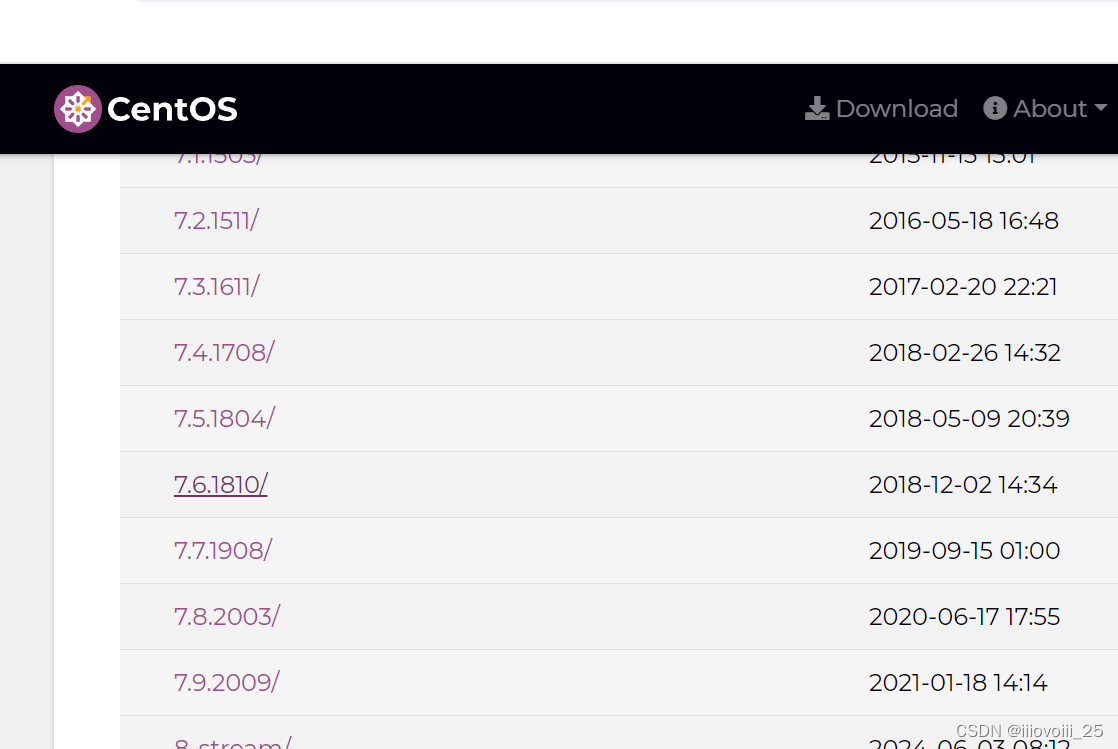Expand the About dropdown caret
The height and width of the screenshot is (749, 1118).
[1101, 109]
